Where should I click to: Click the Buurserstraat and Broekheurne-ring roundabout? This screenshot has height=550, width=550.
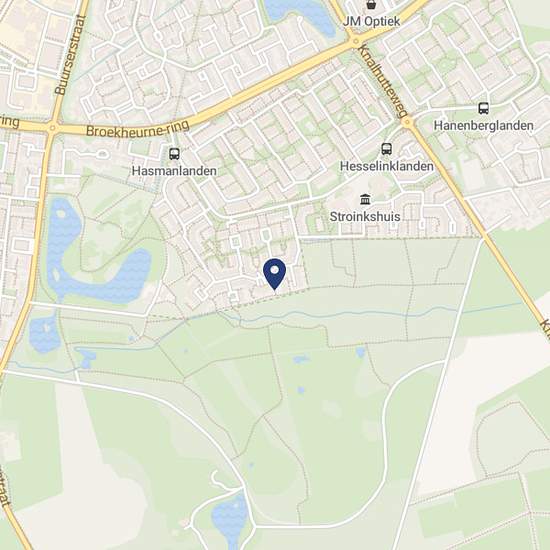(x=52, y=128)
